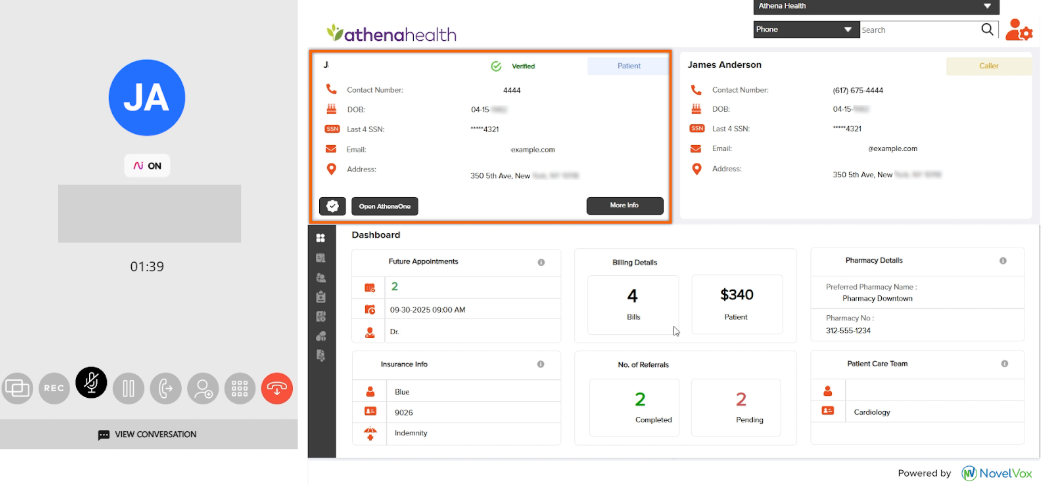Click the calendar icon beside appointment count 2
Viewport: 1053px width, 485px height.
tap(369, 288)
